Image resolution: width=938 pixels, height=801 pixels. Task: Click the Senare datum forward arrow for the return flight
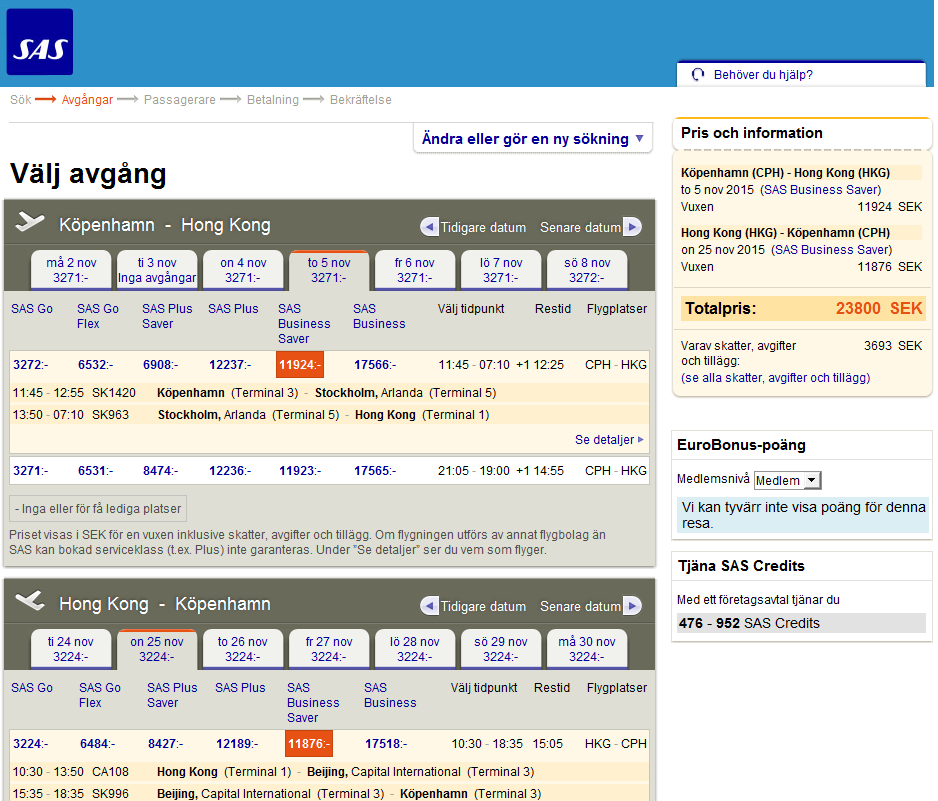click(633, 605)
